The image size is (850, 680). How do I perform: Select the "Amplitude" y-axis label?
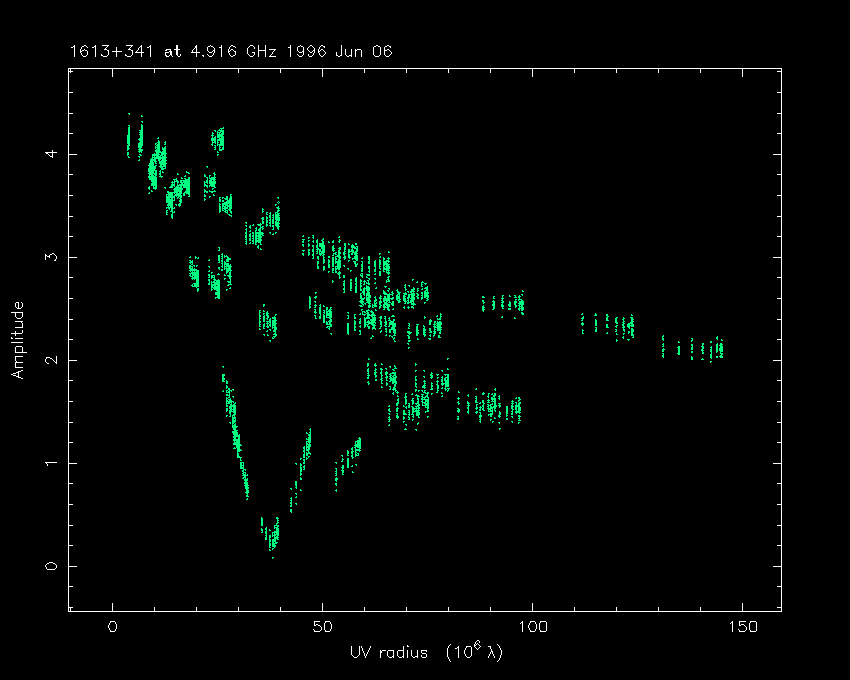pos(17,340)
